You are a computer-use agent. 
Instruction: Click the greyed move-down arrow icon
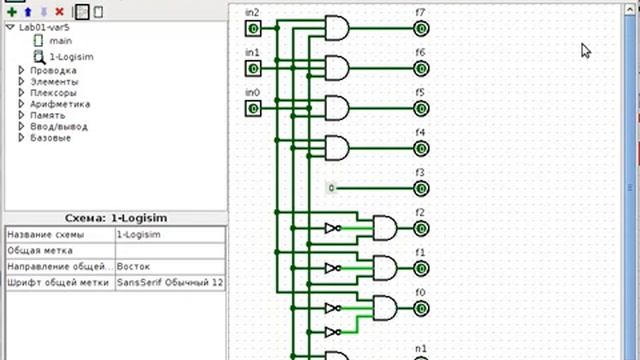tap(44, 12)
